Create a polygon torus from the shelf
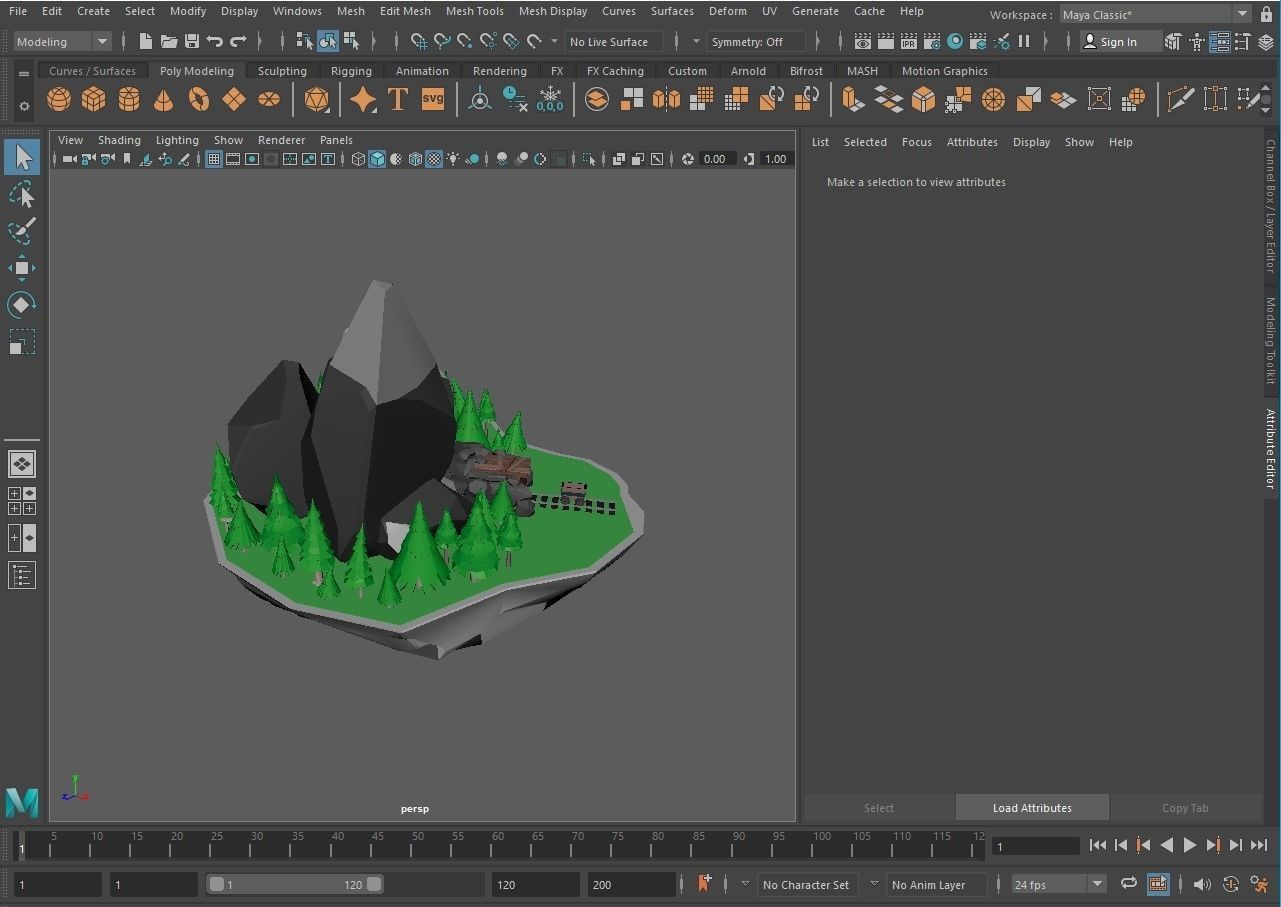 pos(199,99)
